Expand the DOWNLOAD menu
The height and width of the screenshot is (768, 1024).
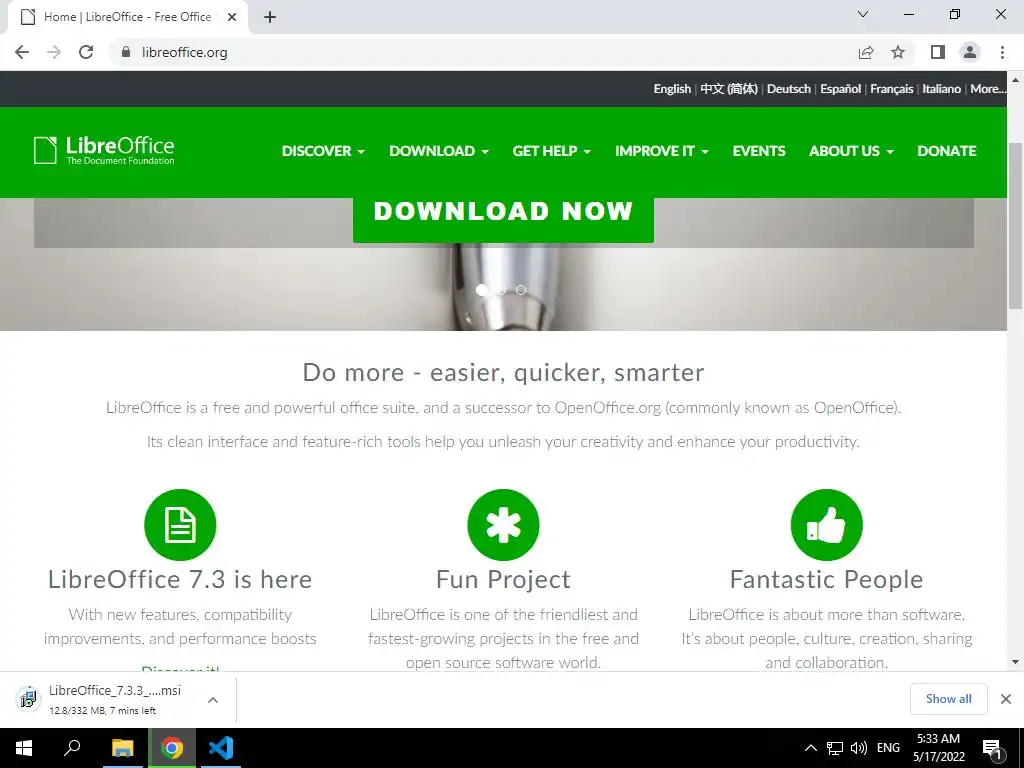pyautogui.click(x=439, y=151)
